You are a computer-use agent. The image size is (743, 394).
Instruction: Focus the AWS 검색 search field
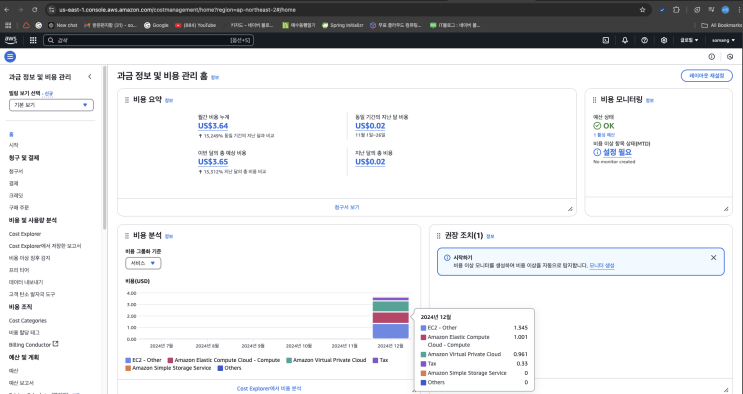[148, 40]
